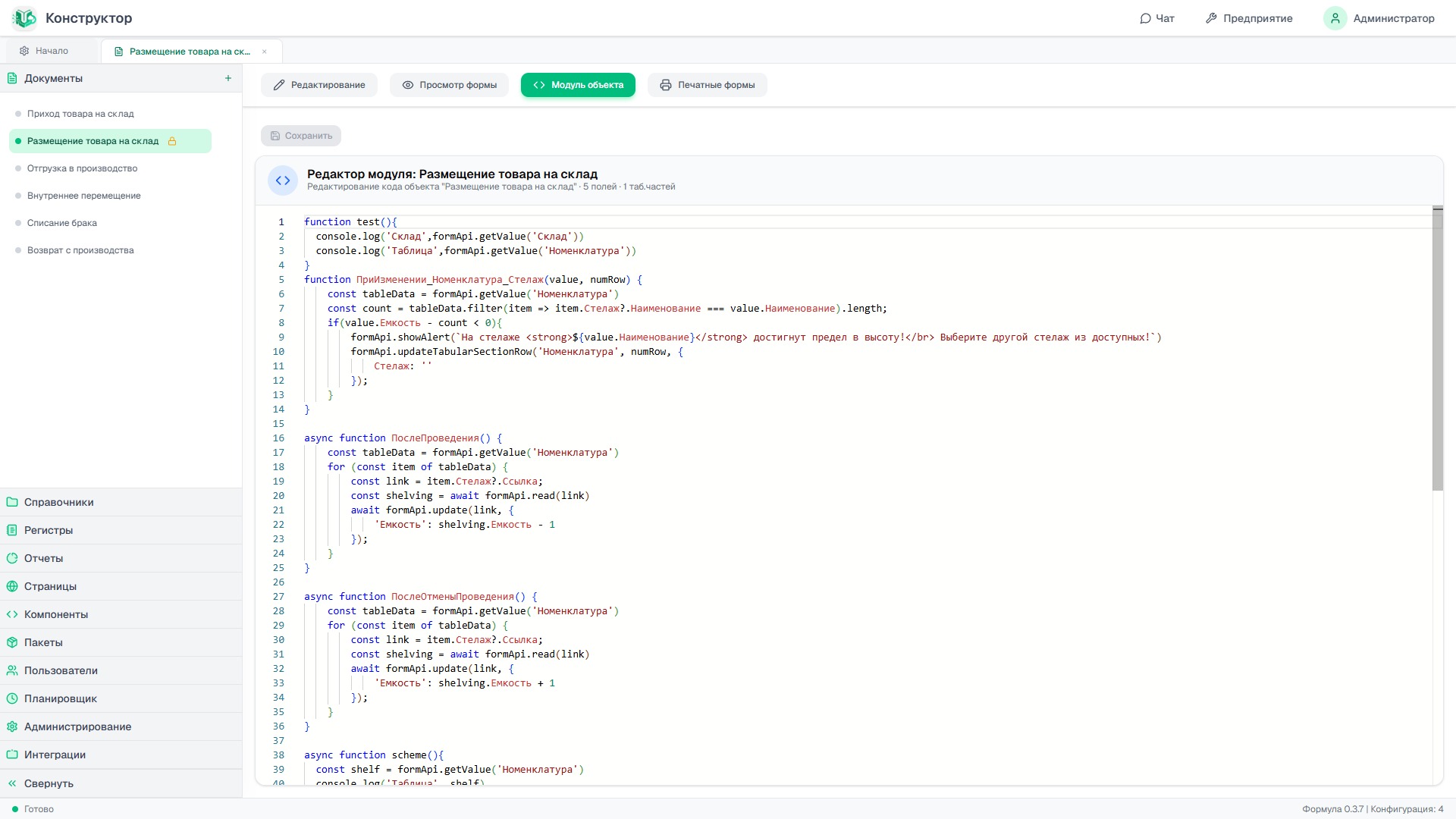Open the Интеграции section

[121, 755]
